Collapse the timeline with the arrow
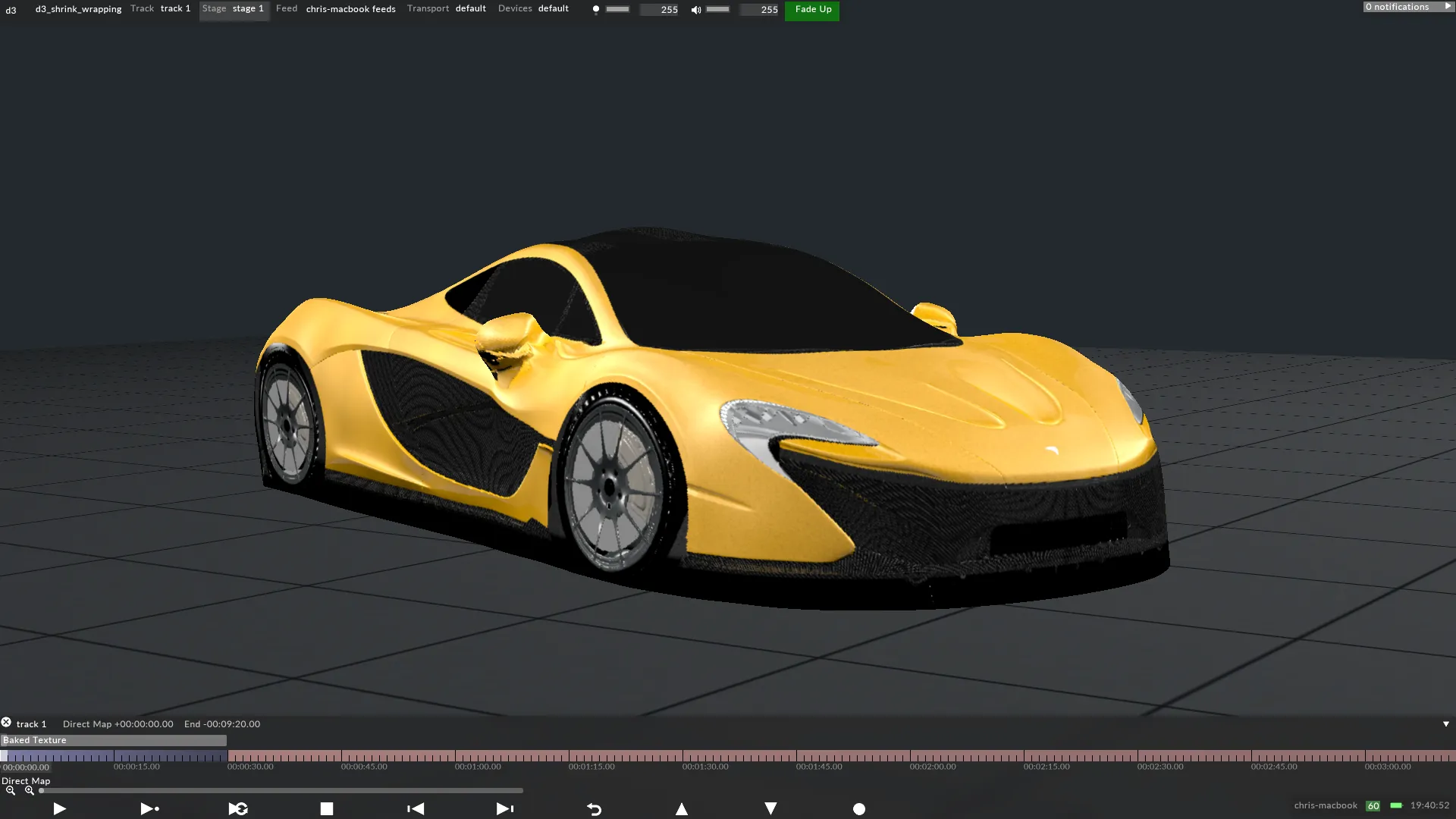This screenshot has width=1456, height=819. 1445,724
